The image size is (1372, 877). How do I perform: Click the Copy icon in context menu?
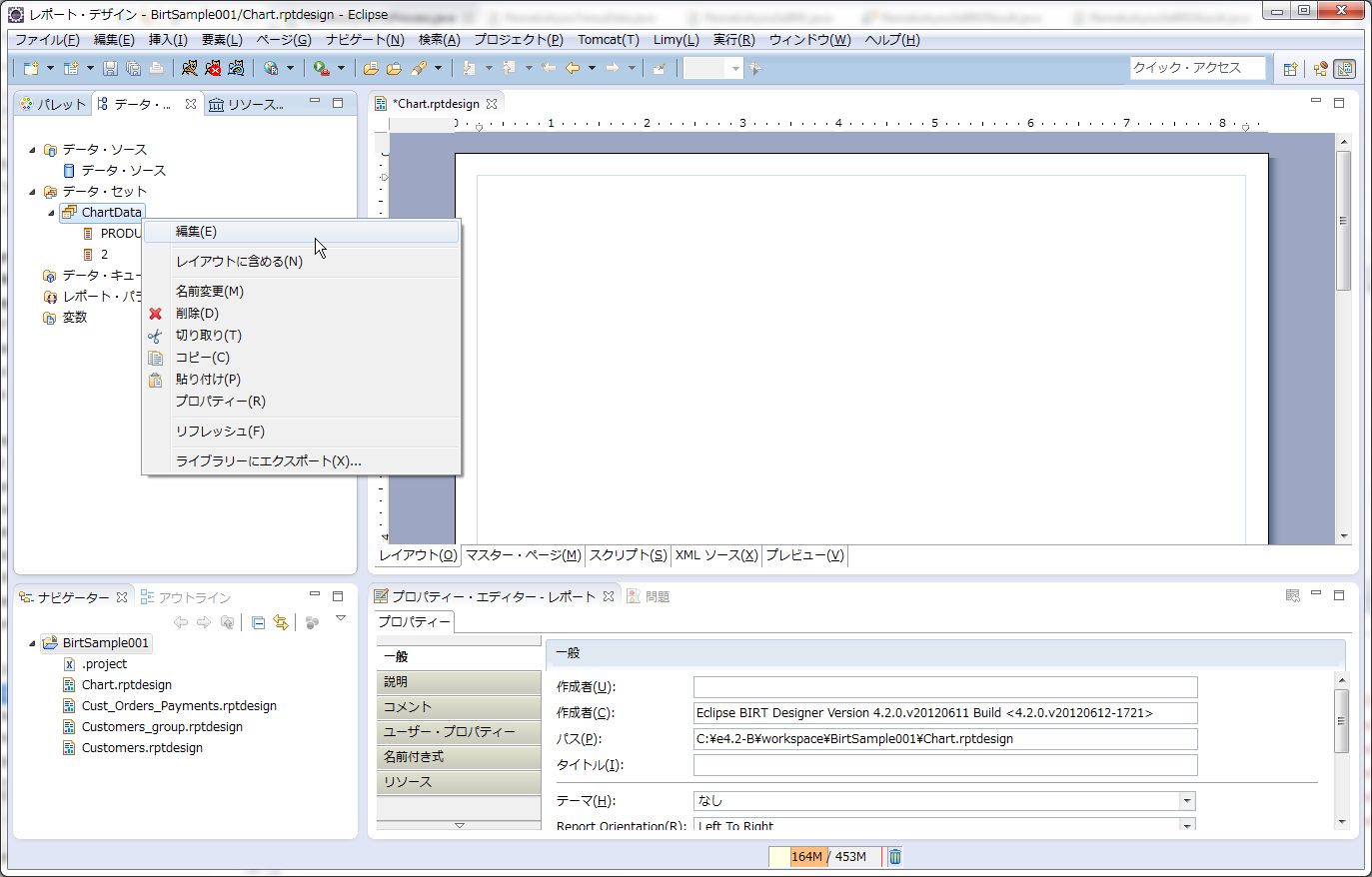pyautogui.click(x=155, y=358)
